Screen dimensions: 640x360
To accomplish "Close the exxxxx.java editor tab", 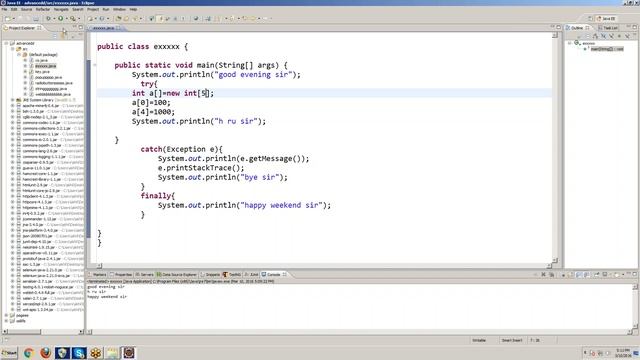I will click(x=118, y=28).
